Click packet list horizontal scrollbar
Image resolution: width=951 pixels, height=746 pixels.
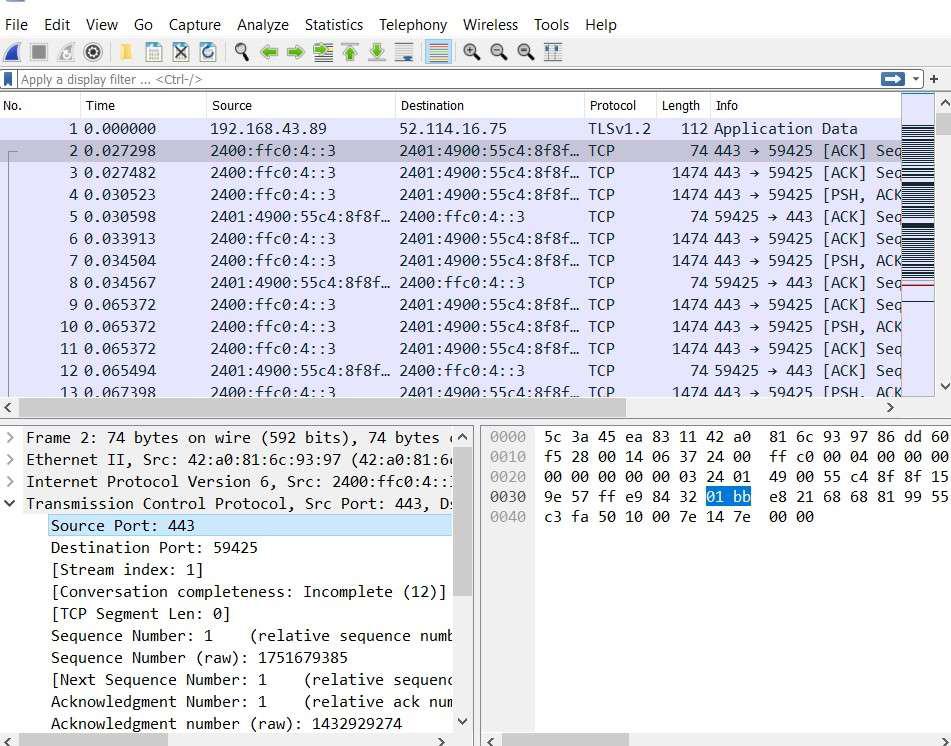323,407
